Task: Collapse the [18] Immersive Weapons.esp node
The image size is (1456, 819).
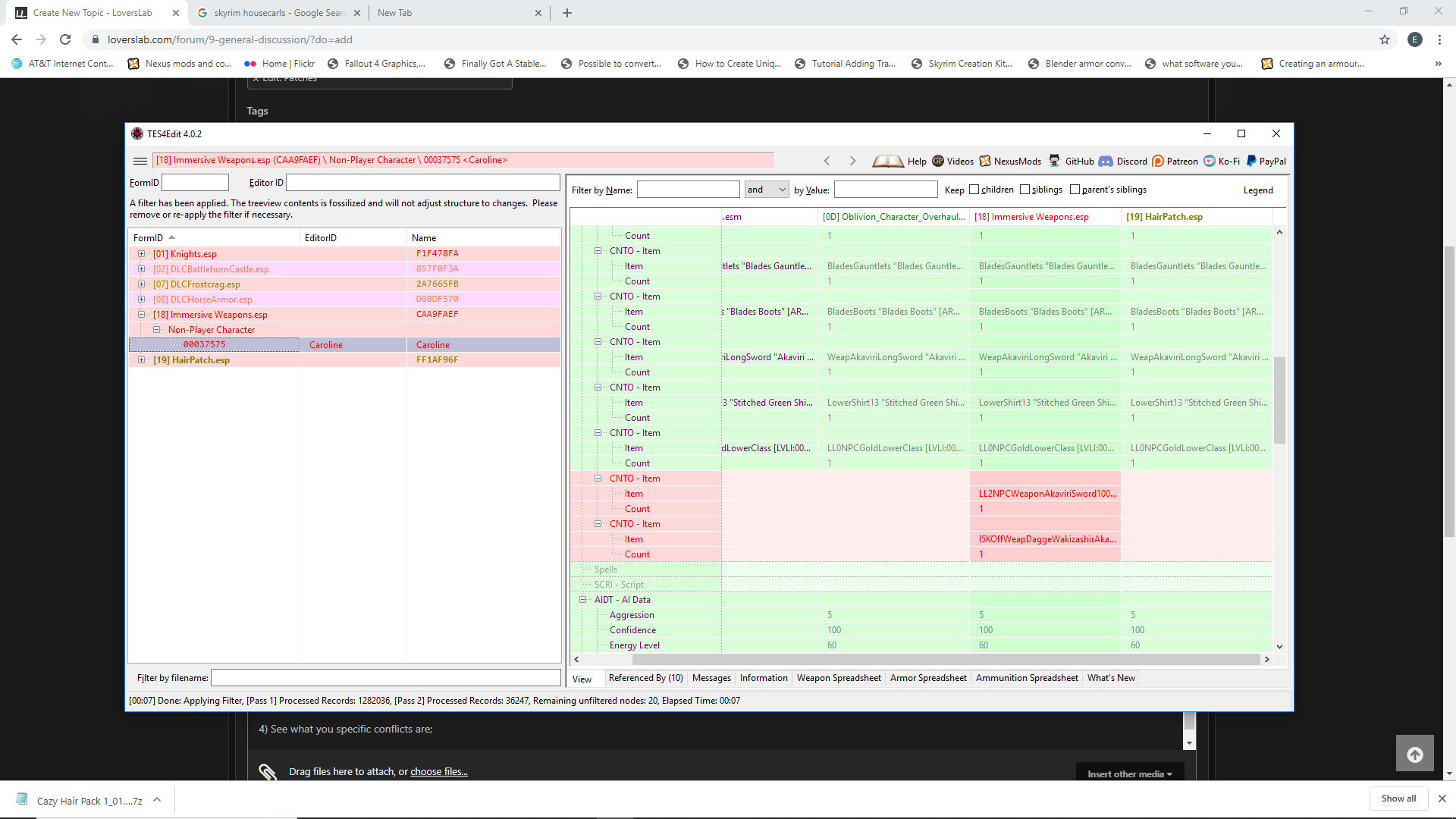Action: 141,315
